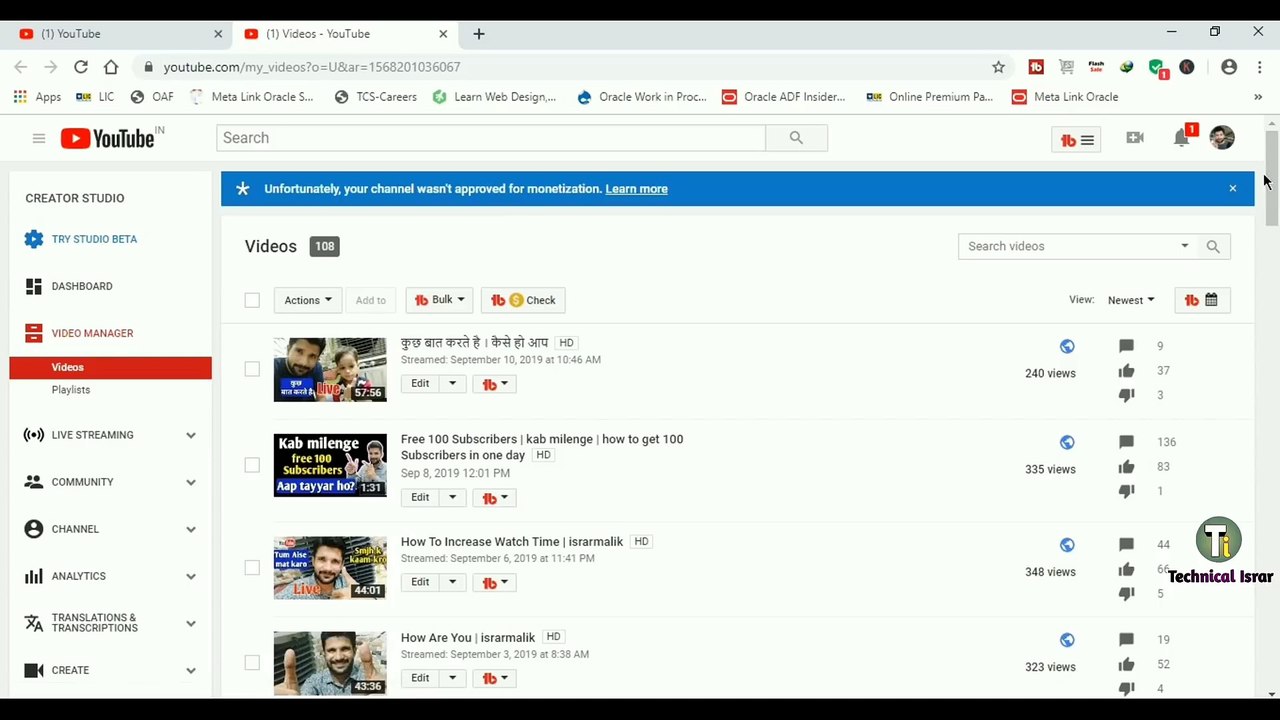
Task: Expand the search videos filter arrow
Action: (x=1185, y=246)
